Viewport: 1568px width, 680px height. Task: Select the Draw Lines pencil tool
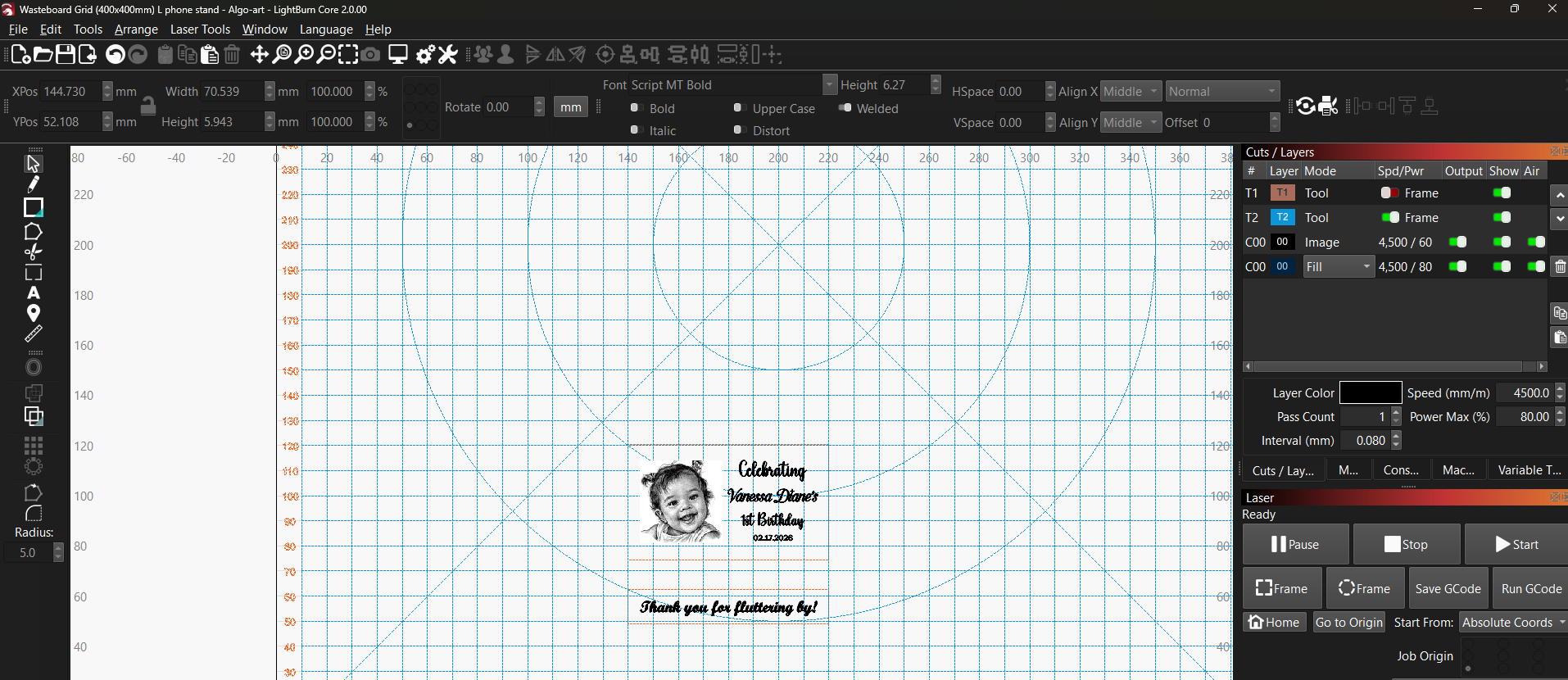(34, 184)
